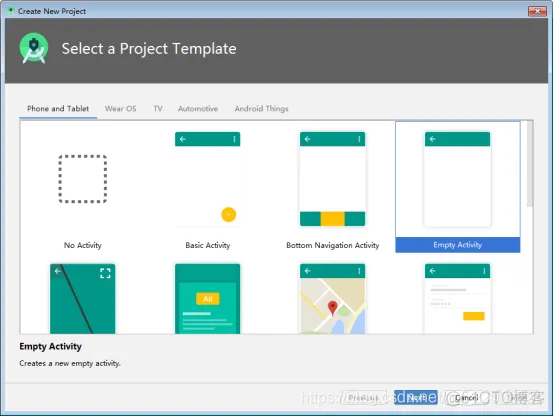Click the yellow button in login template preview
The width and height of the screenshot is (554, 416).
[473, 316]
